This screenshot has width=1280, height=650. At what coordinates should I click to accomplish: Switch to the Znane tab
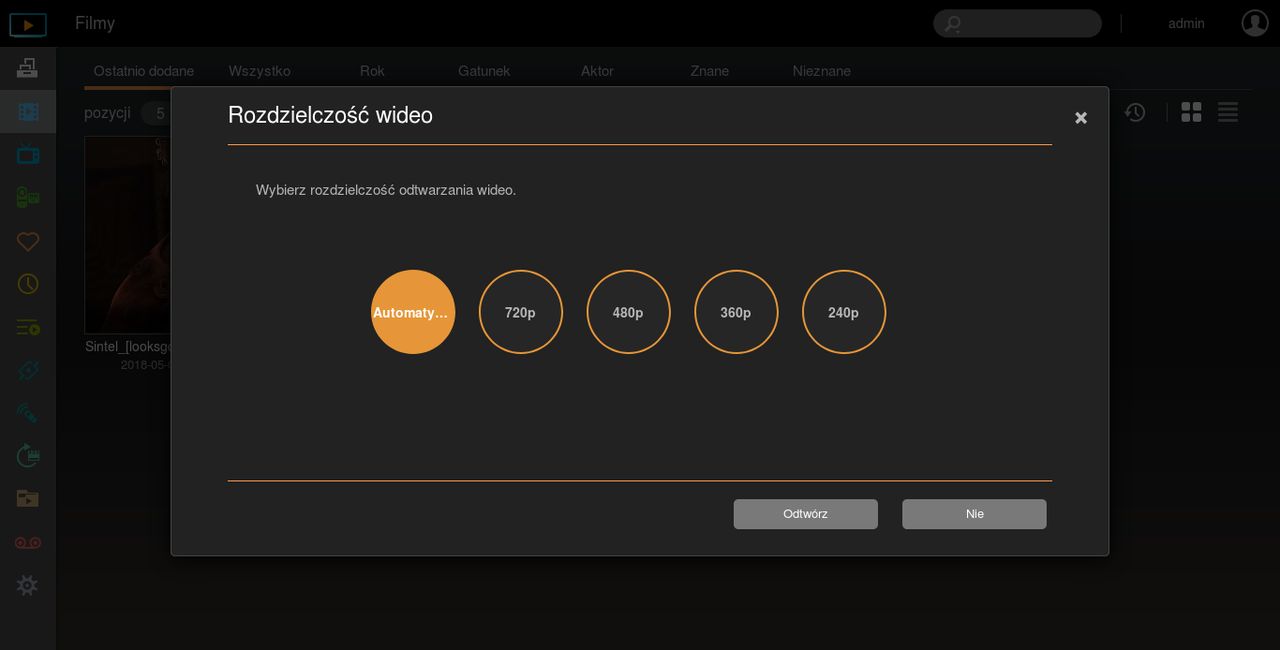tap(710, 71)
